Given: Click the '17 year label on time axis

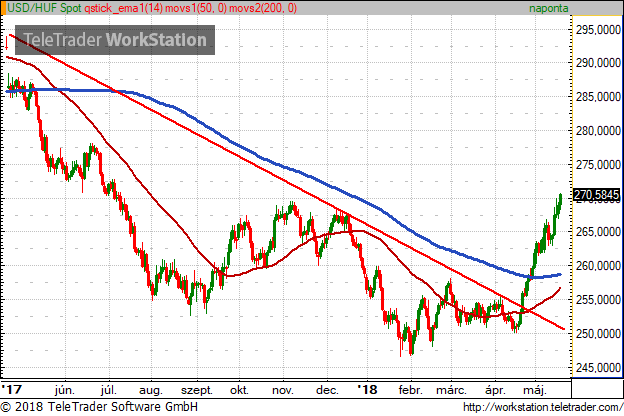Looking at the screenshot, I should [11, 389].
